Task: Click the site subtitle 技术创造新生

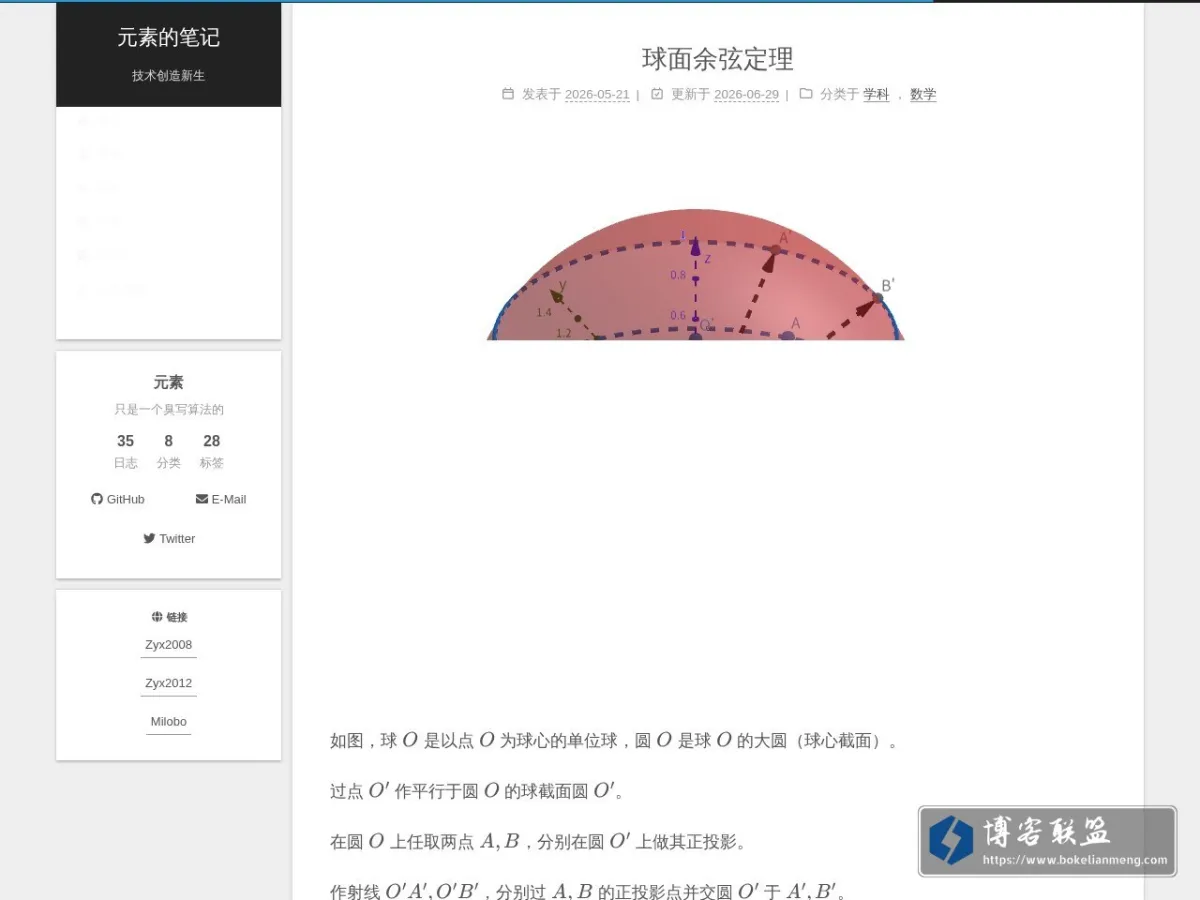Action: 168,76
